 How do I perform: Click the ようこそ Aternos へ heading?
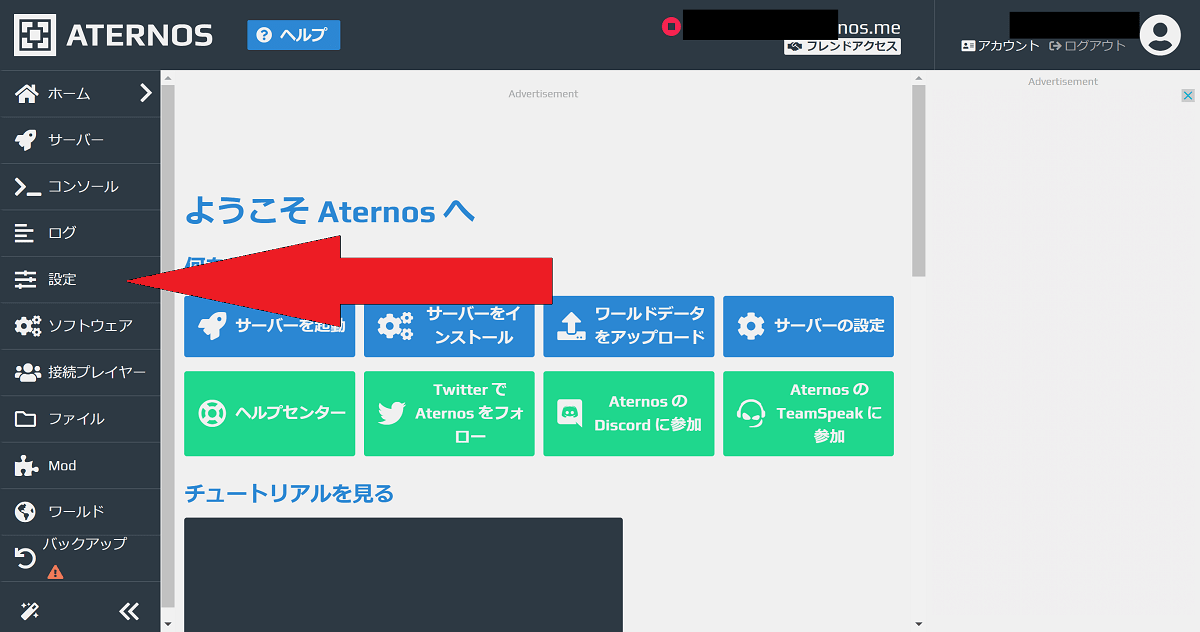pos(329,211)
